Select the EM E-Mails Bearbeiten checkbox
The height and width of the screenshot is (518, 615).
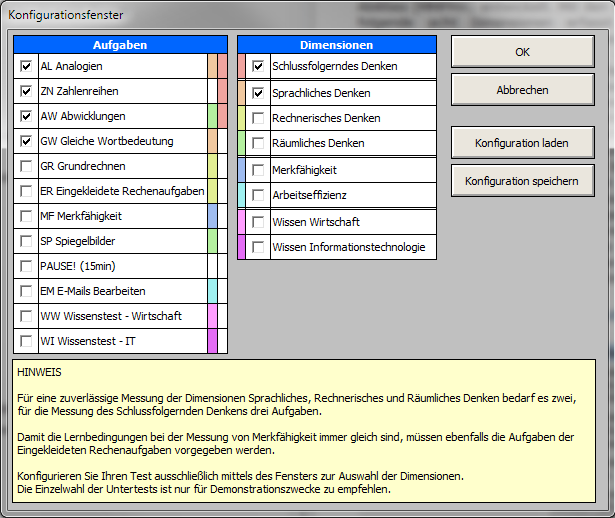[26, 291]
